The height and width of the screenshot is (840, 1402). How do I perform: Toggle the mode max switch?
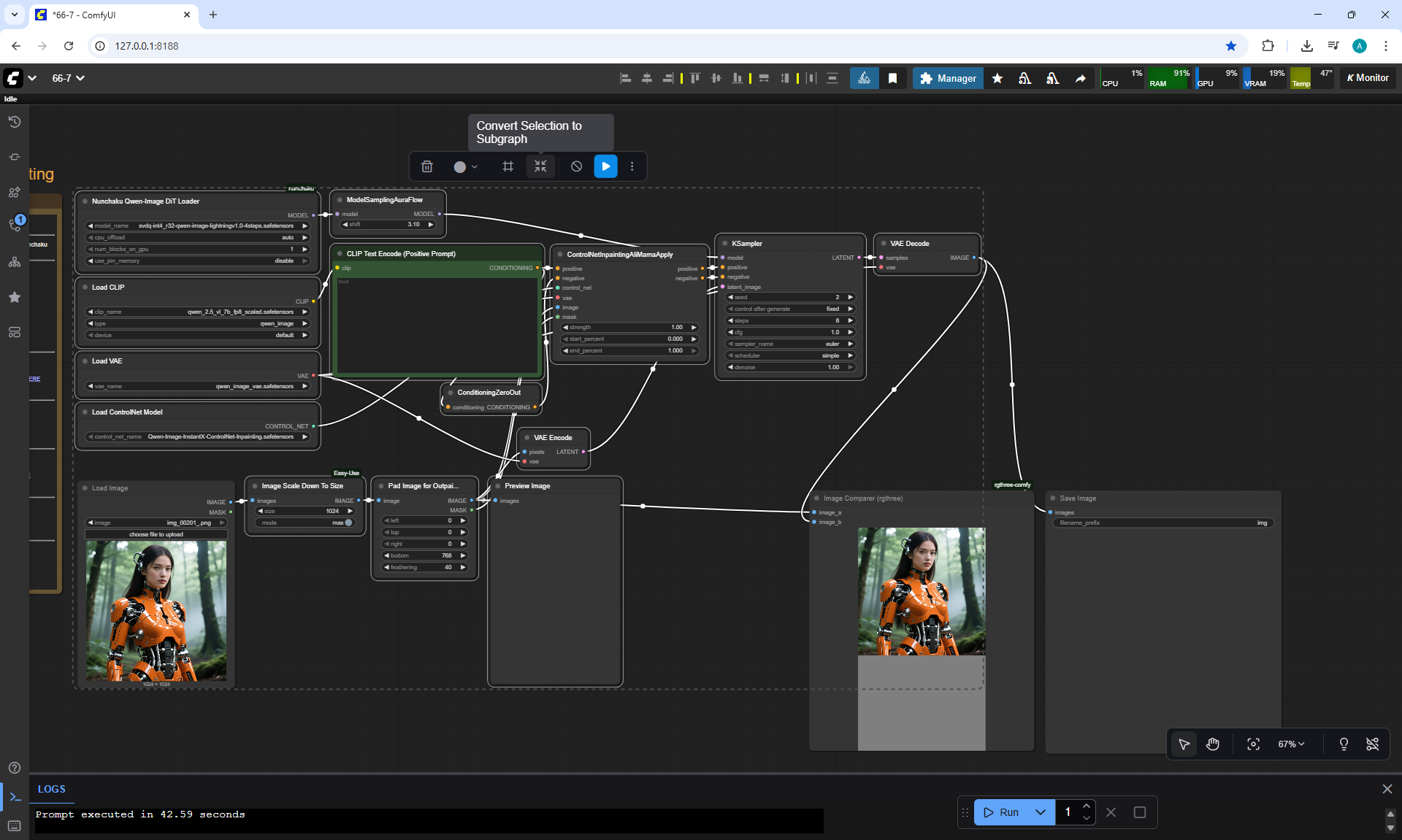348,523
